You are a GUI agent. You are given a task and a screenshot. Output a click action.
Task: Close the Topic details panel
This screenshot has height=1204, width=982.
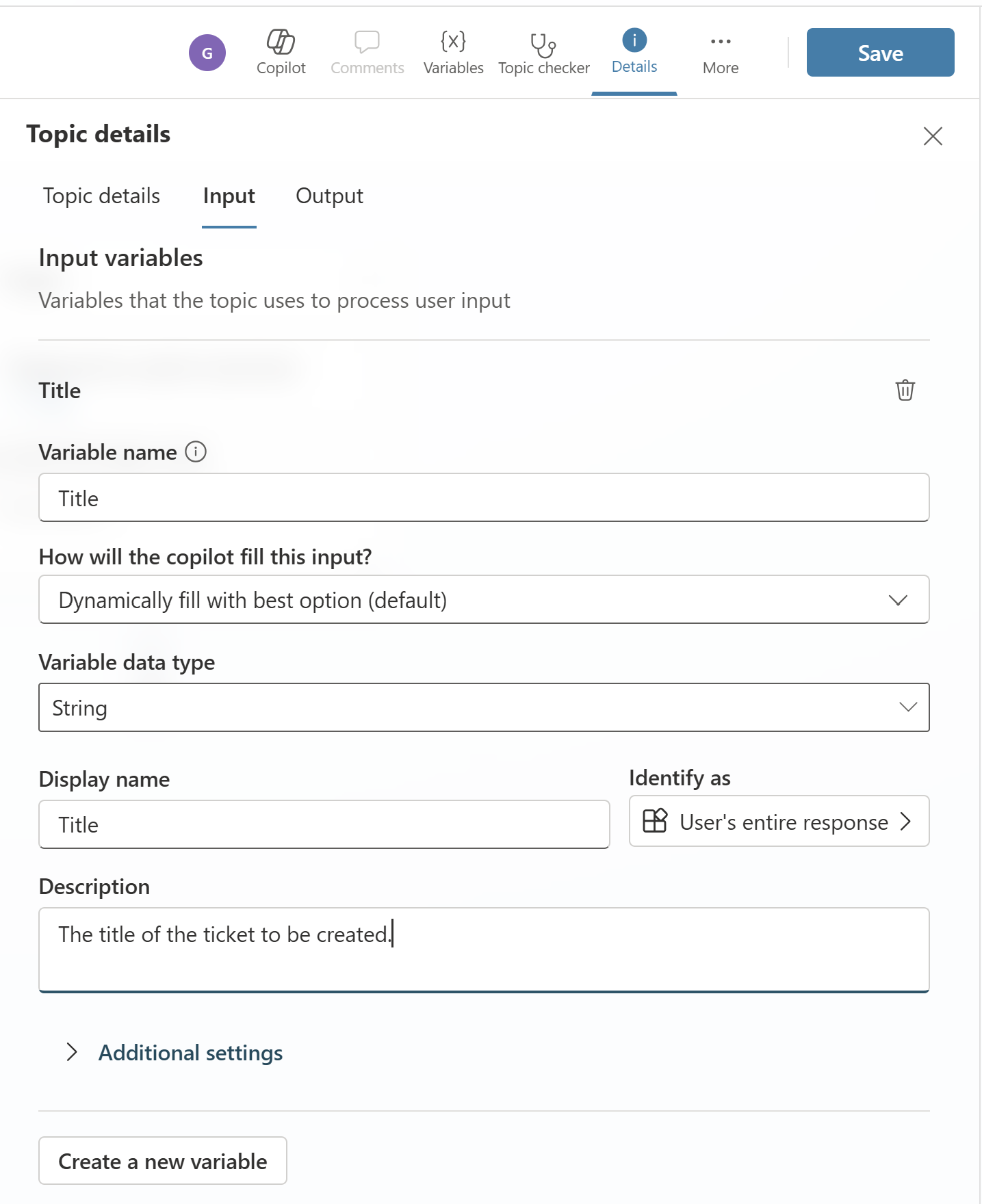click(933, 136)
